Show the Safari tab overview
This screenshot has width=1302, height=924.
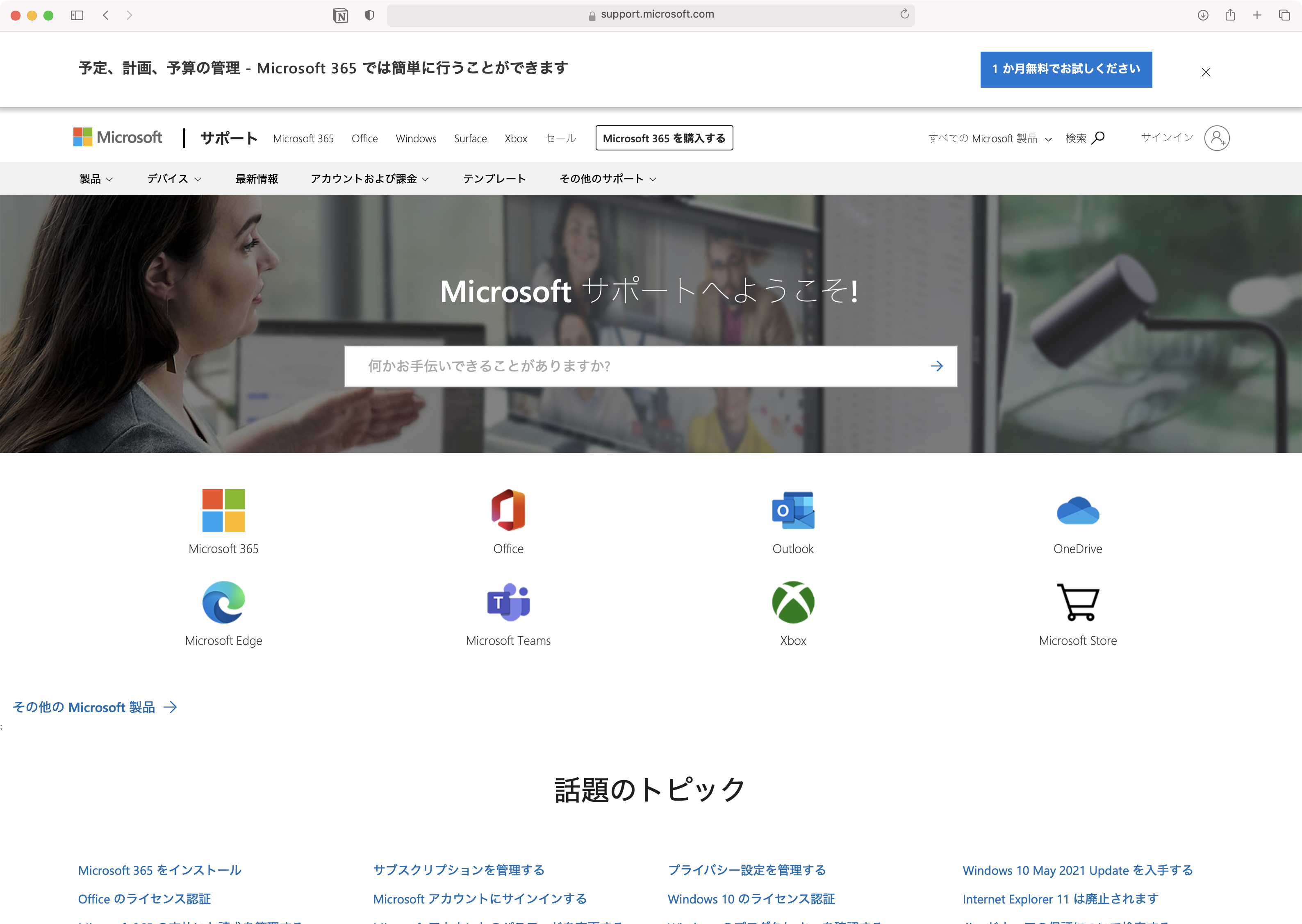1284,15
